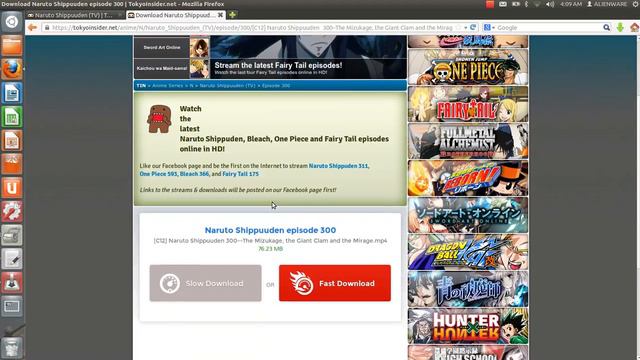Open Ubuntu Software Center from the dock
This screenshot has height=360, width=640.
pyautogui.click(x=11, y=164)
